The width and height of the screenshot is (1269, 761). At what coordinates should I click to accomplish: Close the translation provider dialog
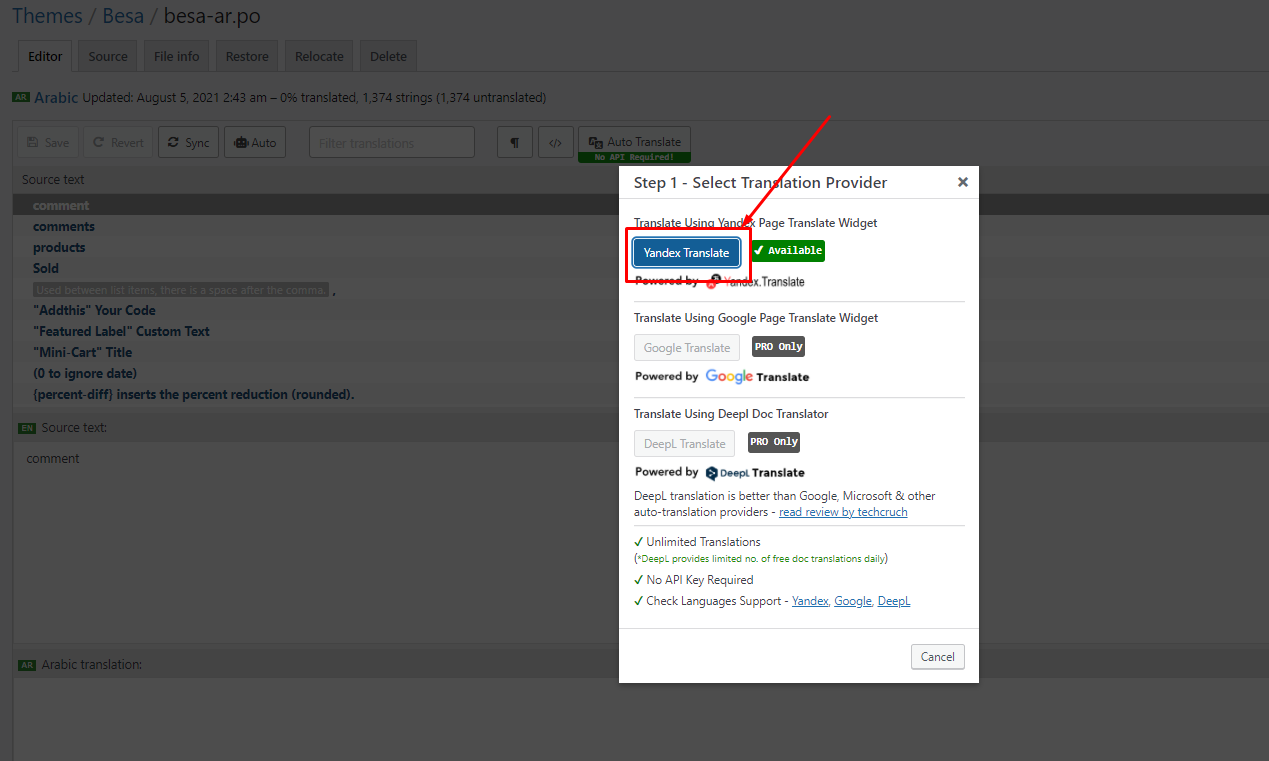[962, 182]
